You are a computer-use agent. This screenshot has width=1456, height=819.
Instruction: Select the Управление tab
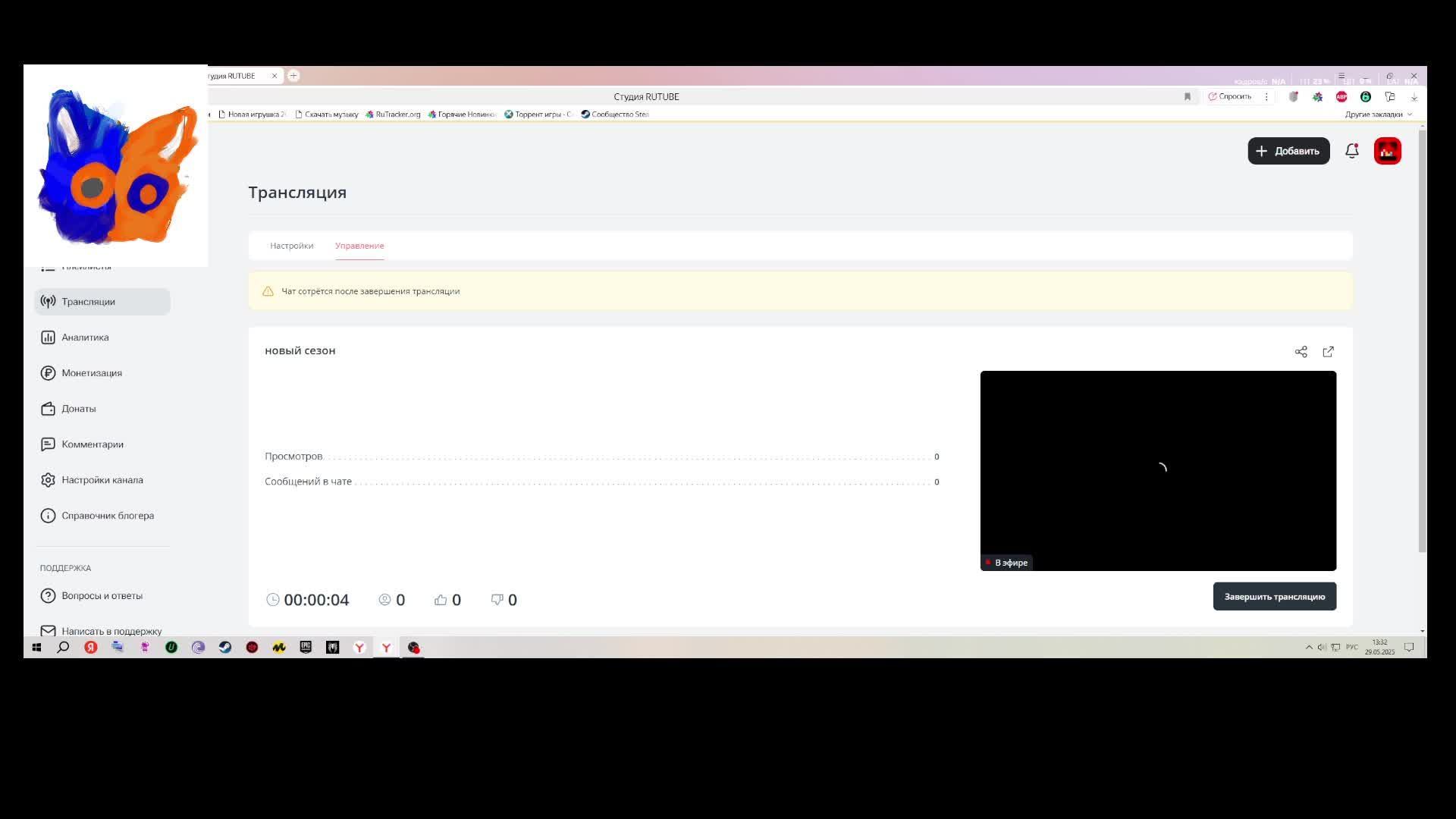click(x=359, y=246)
